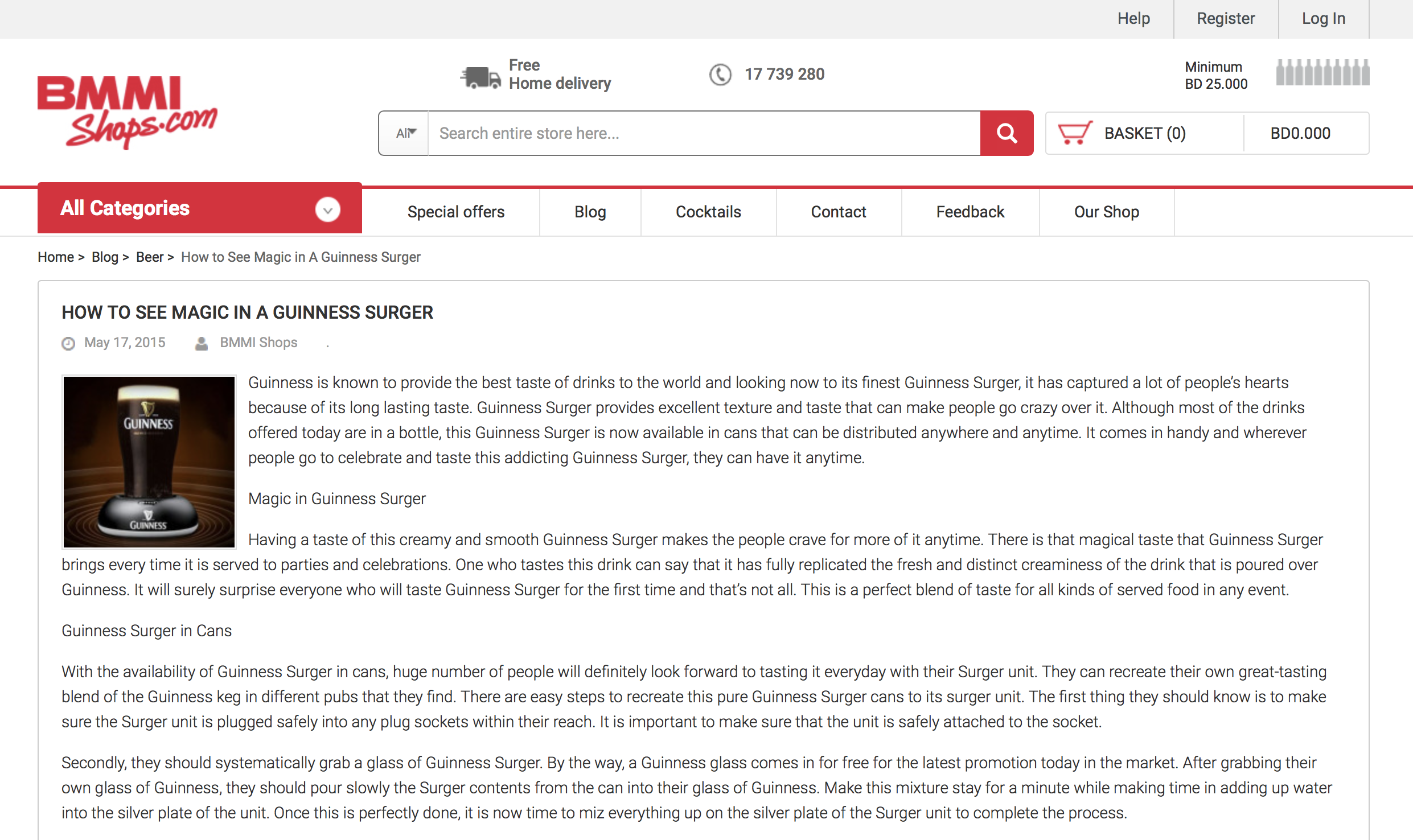Click the minimum order bottles progress indicator
This screenshot has width=1413, height=840.
1322,72
